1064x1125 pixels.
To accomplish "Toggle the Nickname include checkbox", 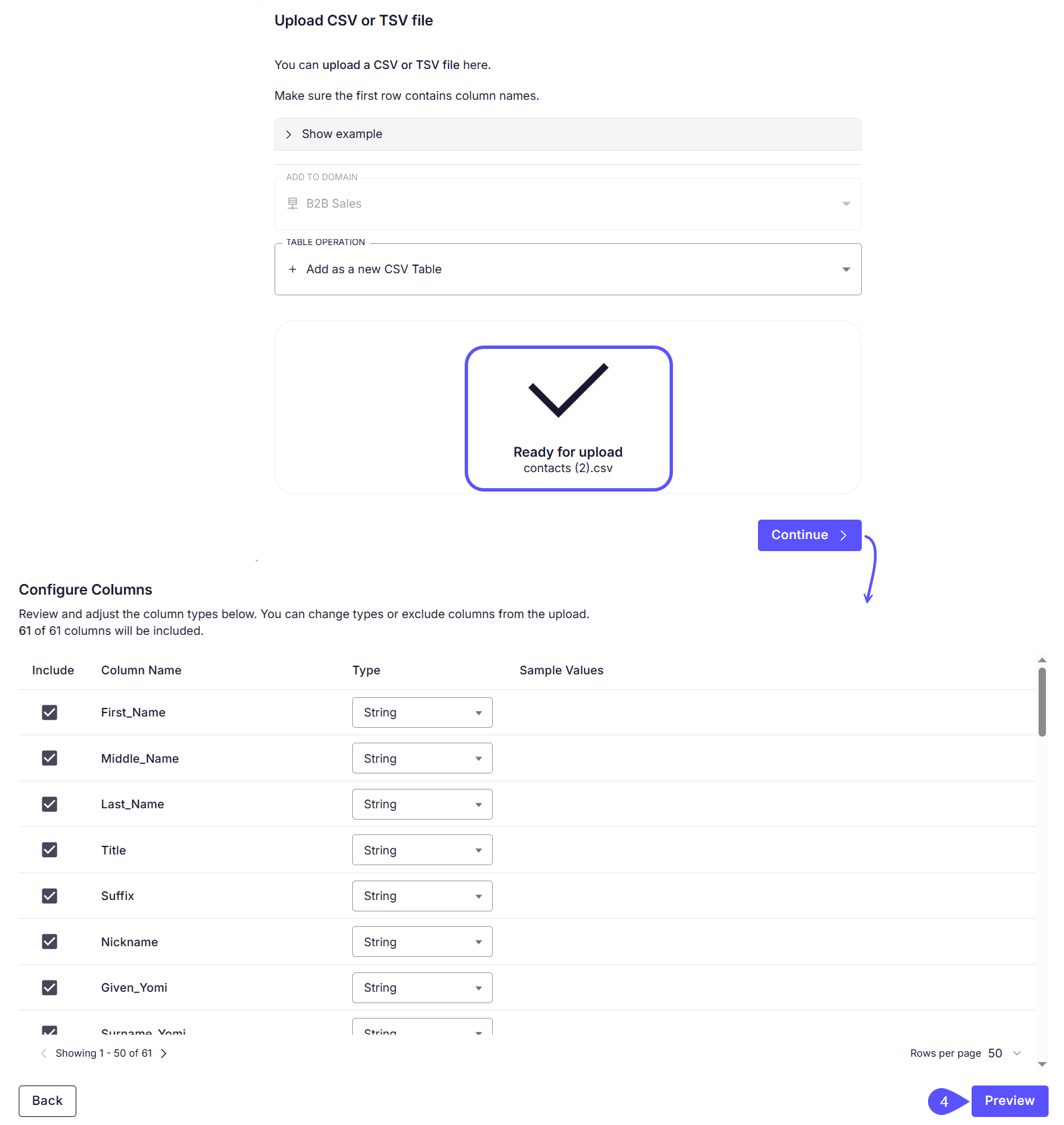I will [50, 942].
